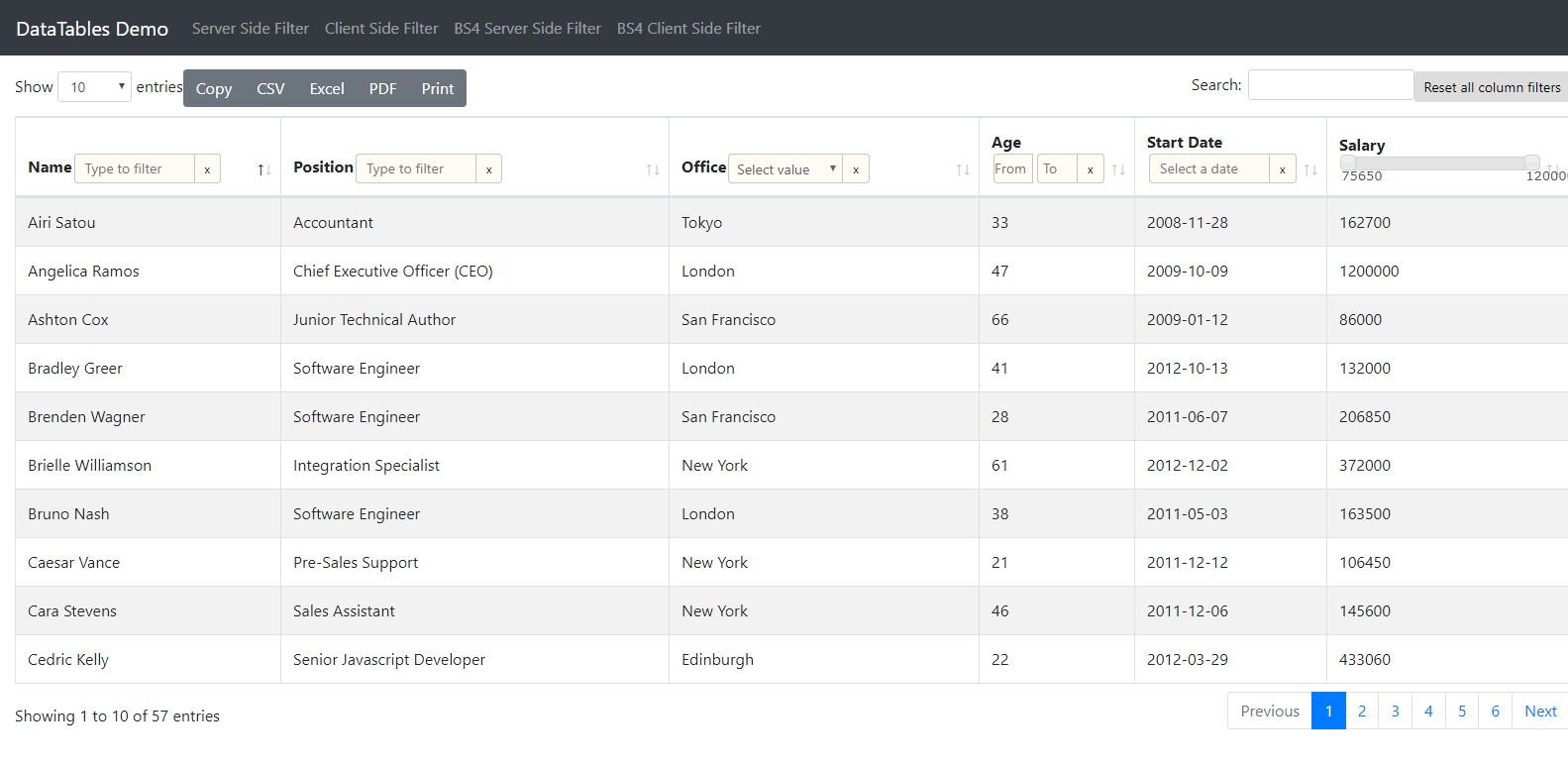Open the Show entries count dropdown
Image resolution: width=1568 pixels, height=770 pixels.
94,87
